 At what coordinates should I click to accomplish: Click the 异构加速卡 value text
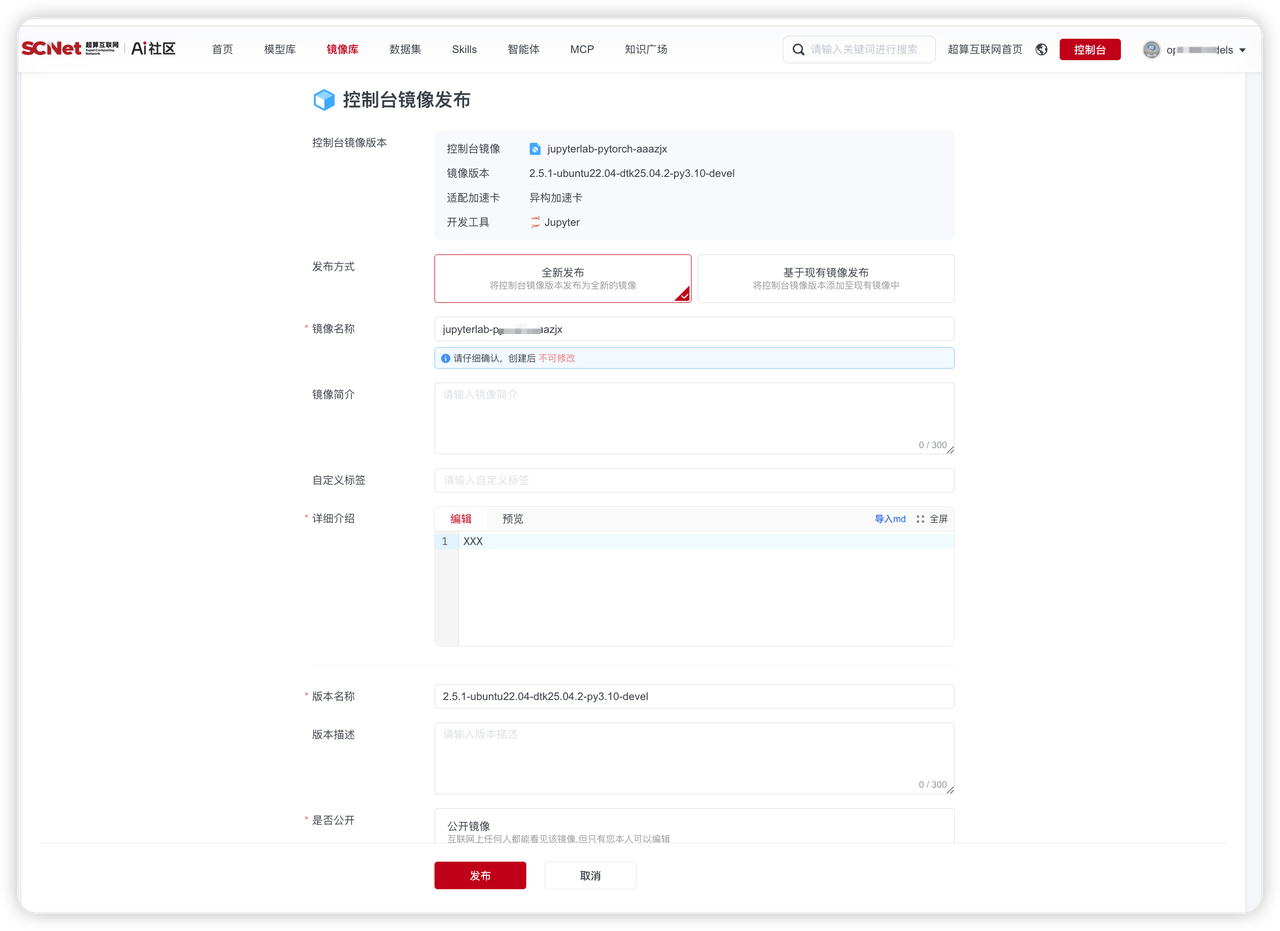(x=556, y=198)
